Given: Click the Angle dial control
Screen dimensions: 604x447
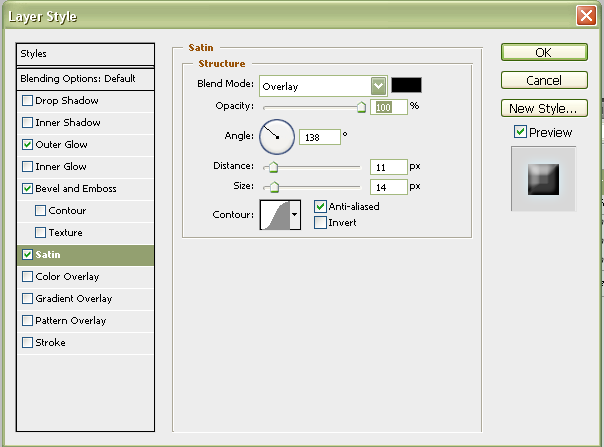Looking at the screenshot, I should point(277,137).
